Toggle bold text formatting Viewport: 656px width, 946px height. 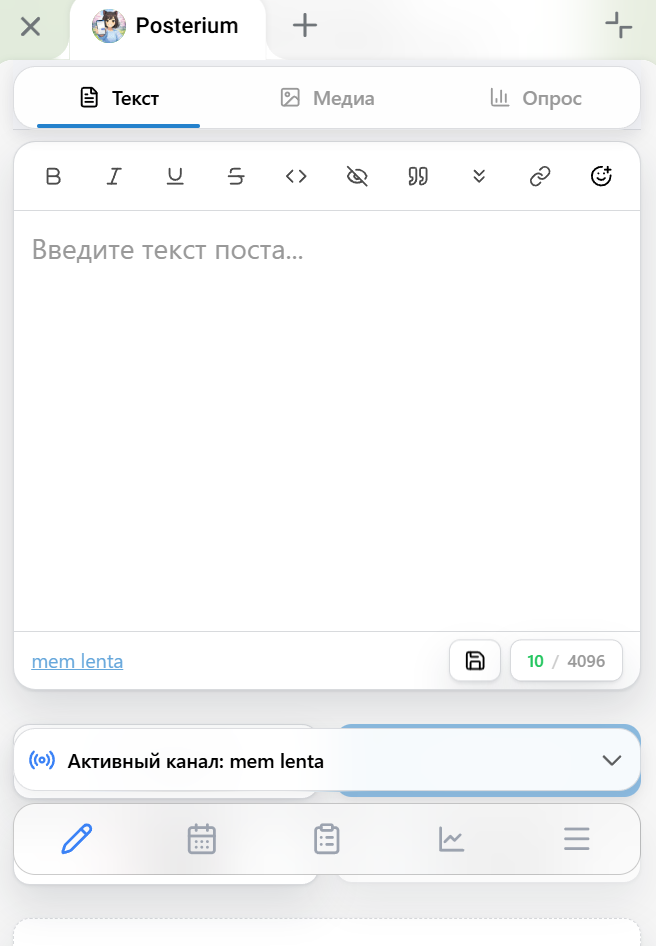point(53,176)
